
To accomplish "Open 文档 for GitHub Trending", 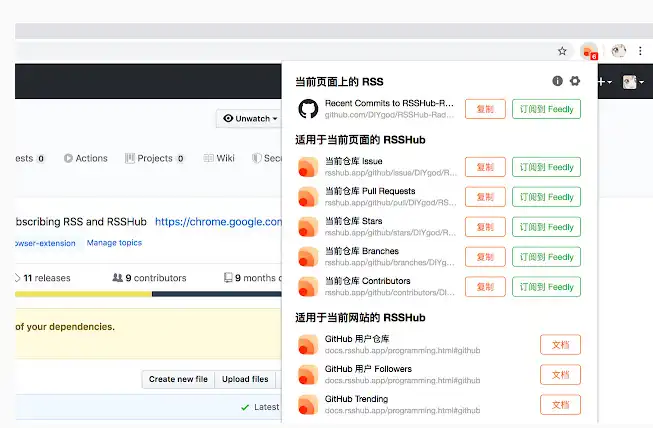I will click(561, 405).
